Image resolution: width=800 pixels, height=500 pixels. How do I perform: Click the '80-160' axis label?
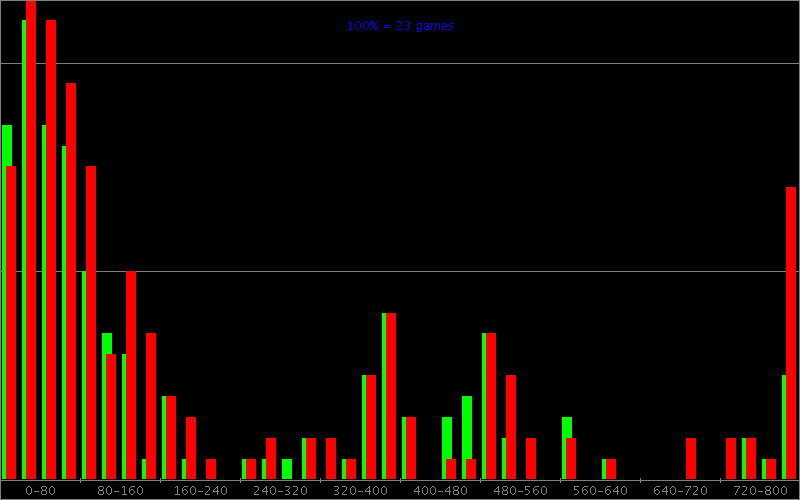click(120, 491)
